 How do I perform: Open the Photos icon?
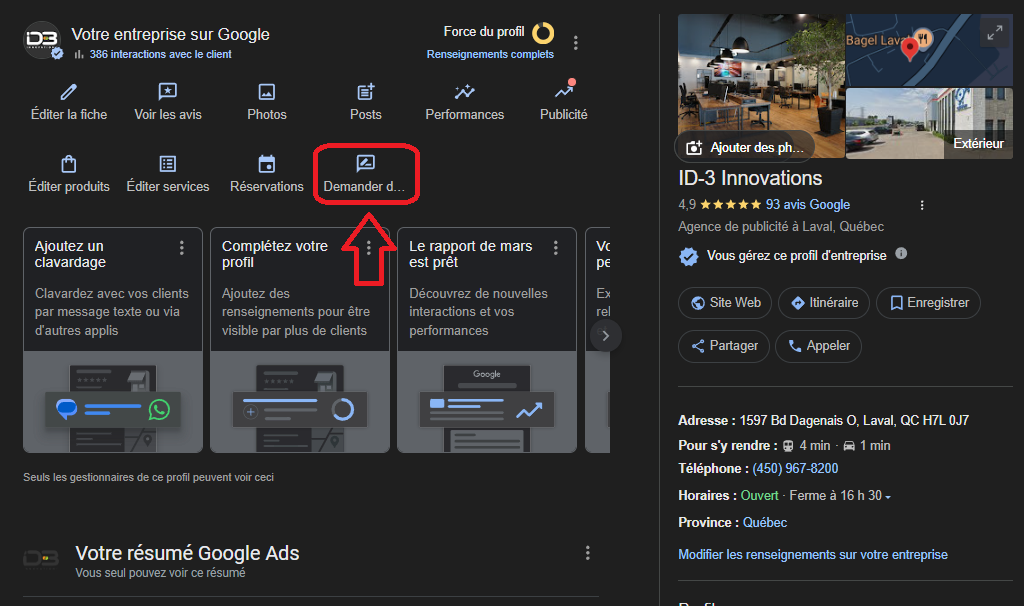267,93
